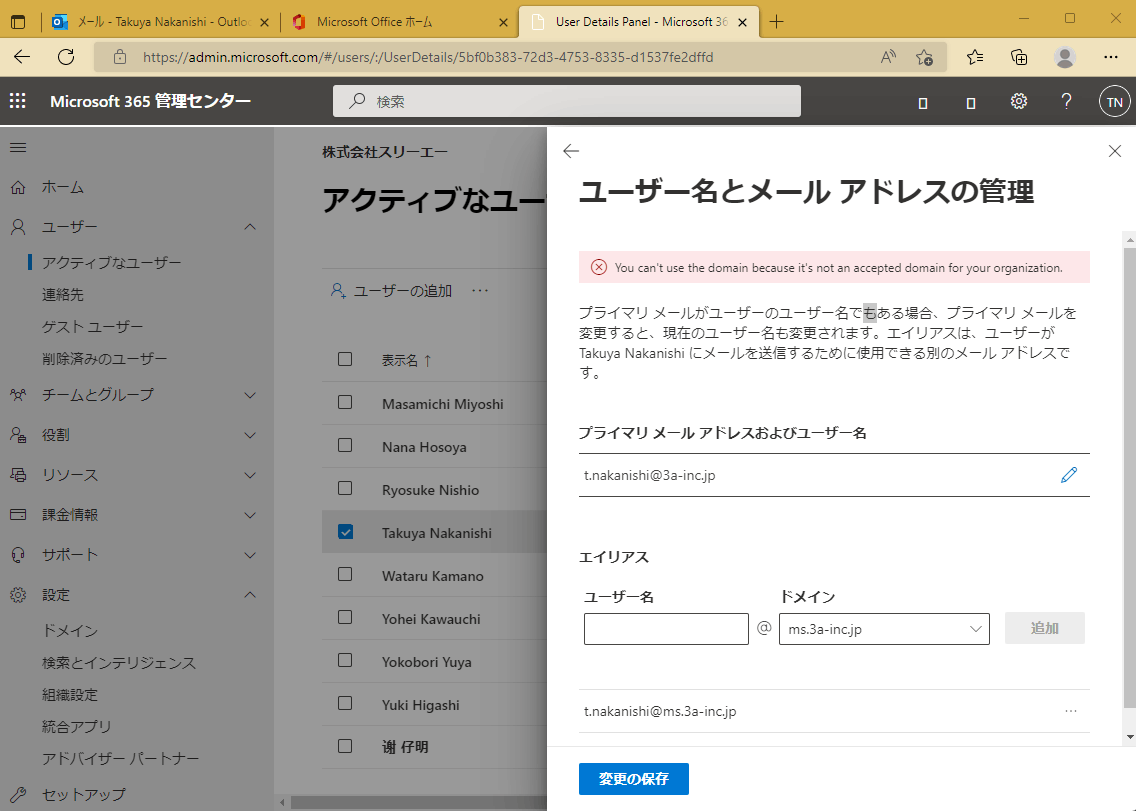Open browser profile avatar
Viewport: 1136px width, 811px height.
[x=1064, y=57]
